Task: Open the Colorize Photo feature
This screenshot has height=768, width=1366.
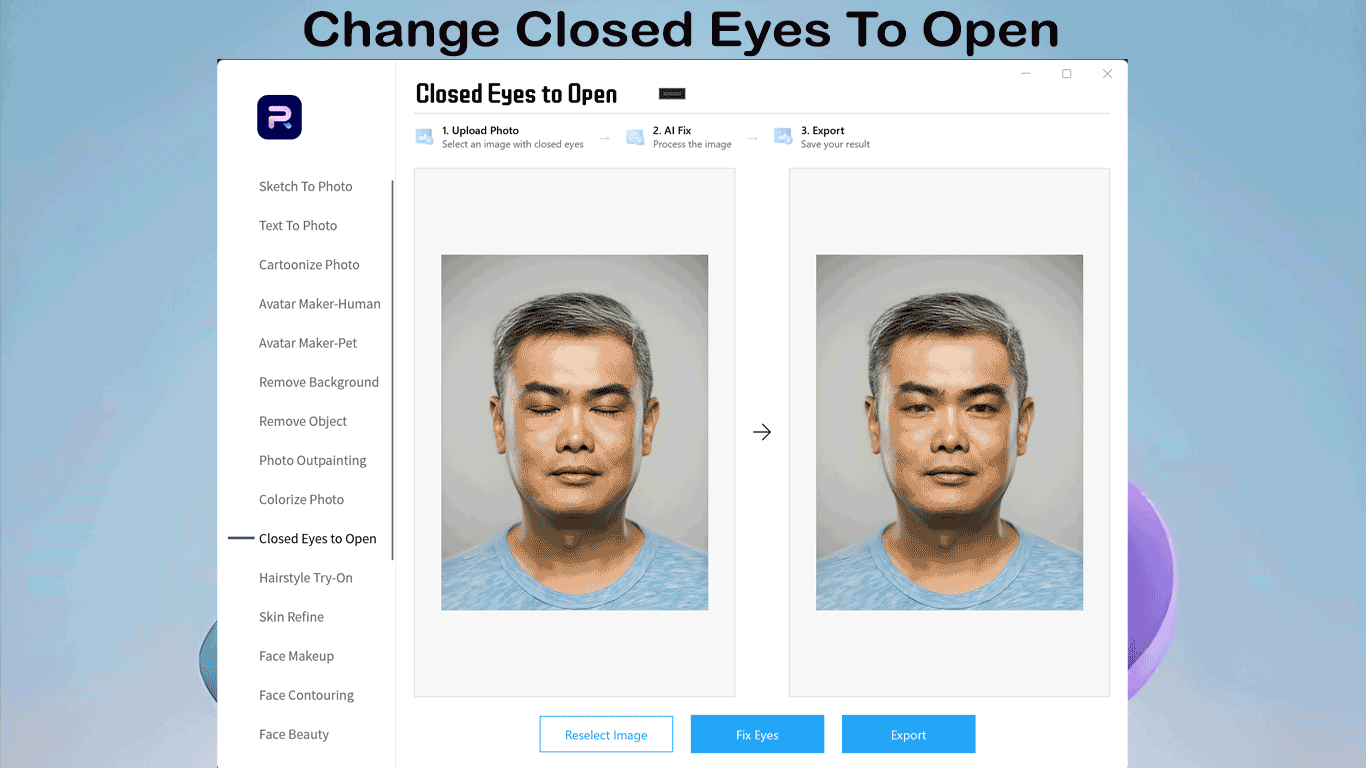Action: (301, 500)
